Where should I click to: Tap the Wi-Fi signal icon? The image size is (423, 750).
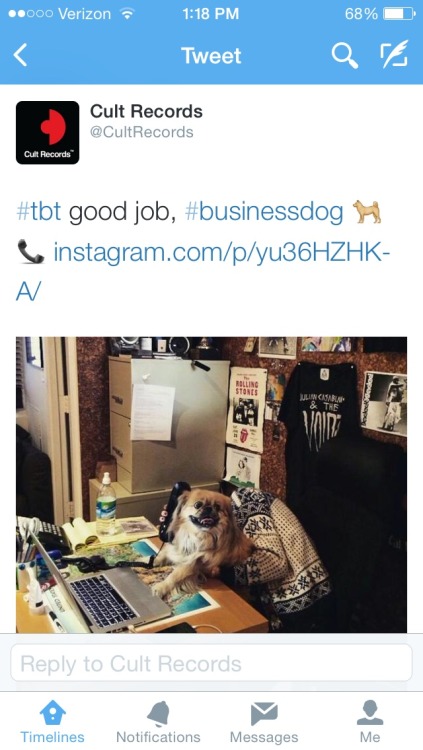pyautogui.click(x=127, y=14)
